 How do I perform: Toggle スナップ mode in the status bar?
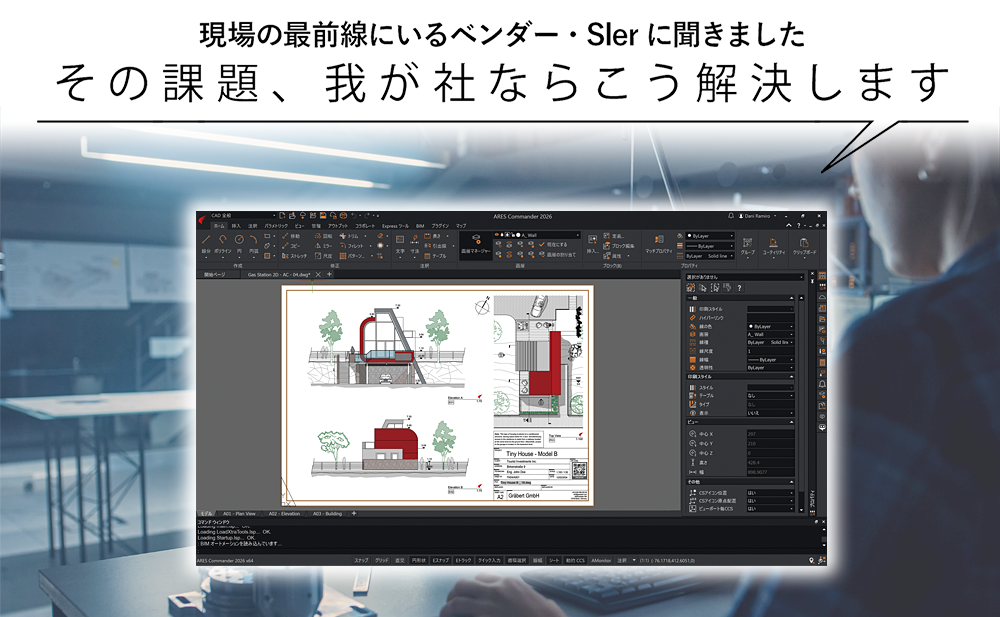click(361, 560)
